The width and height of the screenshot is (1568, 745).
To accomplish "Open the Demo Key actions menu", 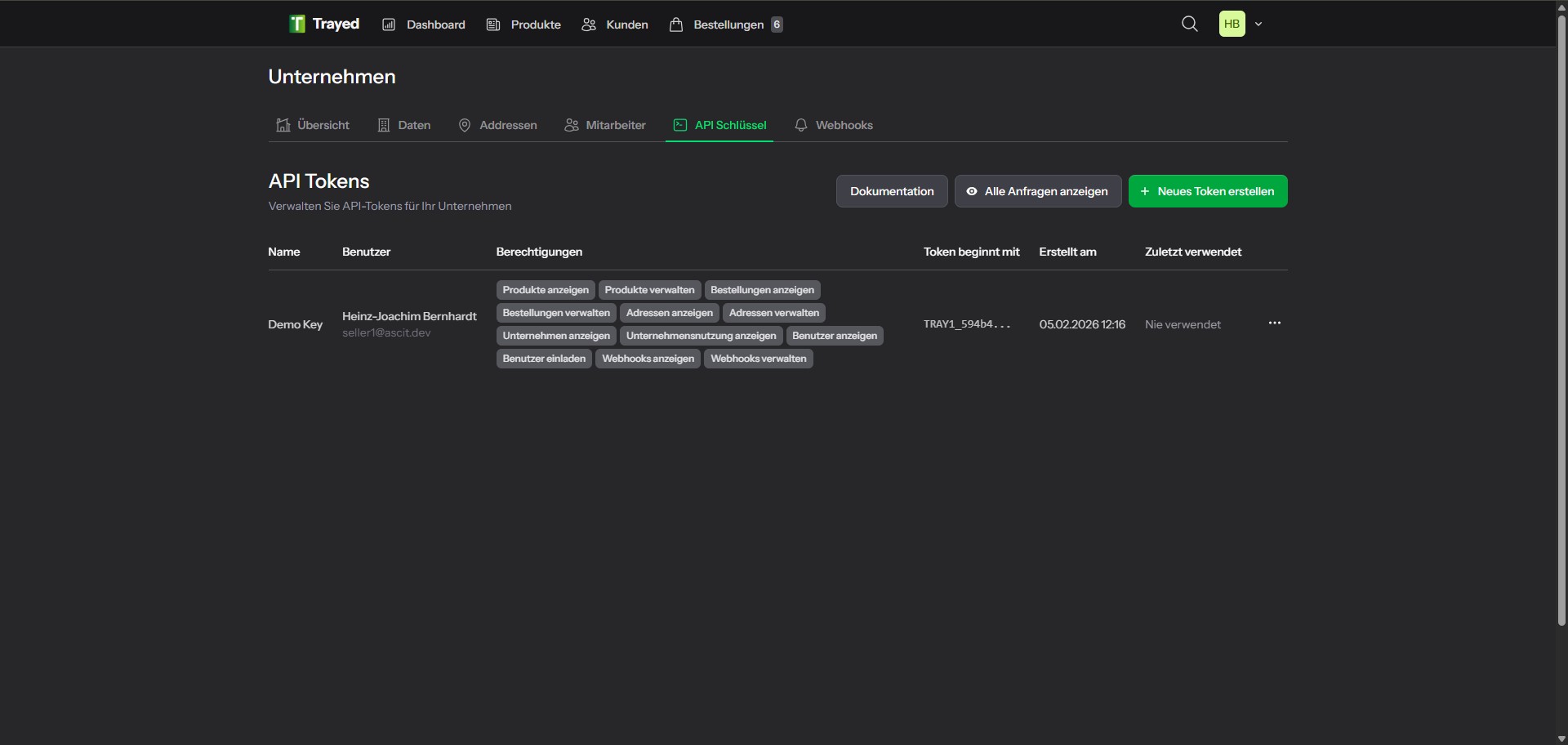I will click(1274, 323).
